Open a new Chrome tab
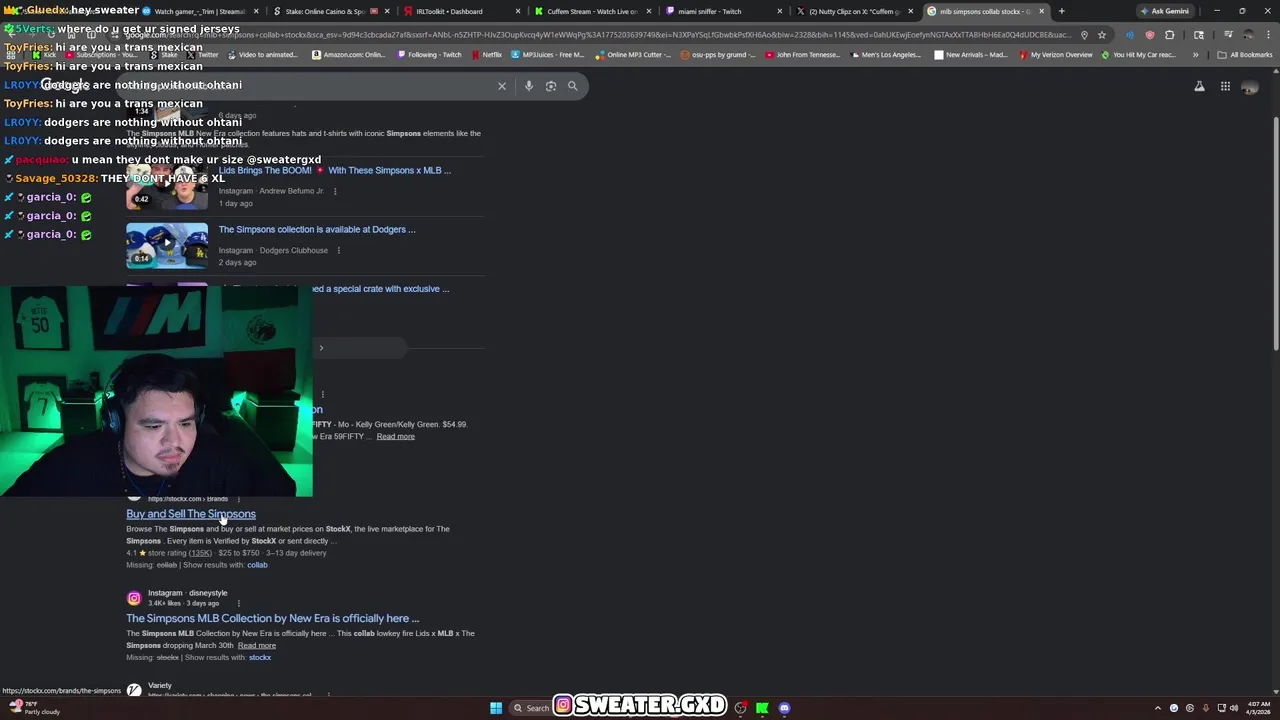 click(1061, 11)
